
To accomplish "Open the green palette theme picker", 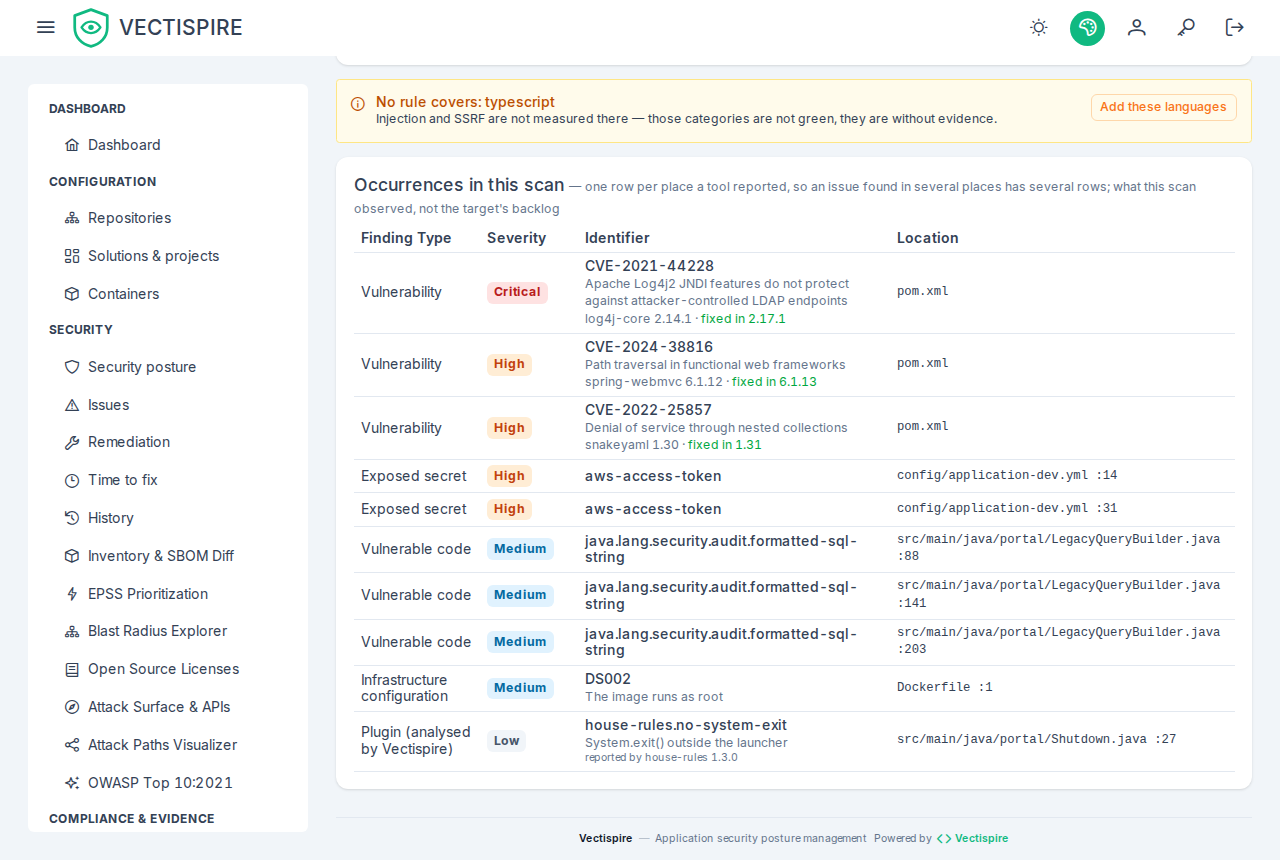I will click(x=1087, y=28).
